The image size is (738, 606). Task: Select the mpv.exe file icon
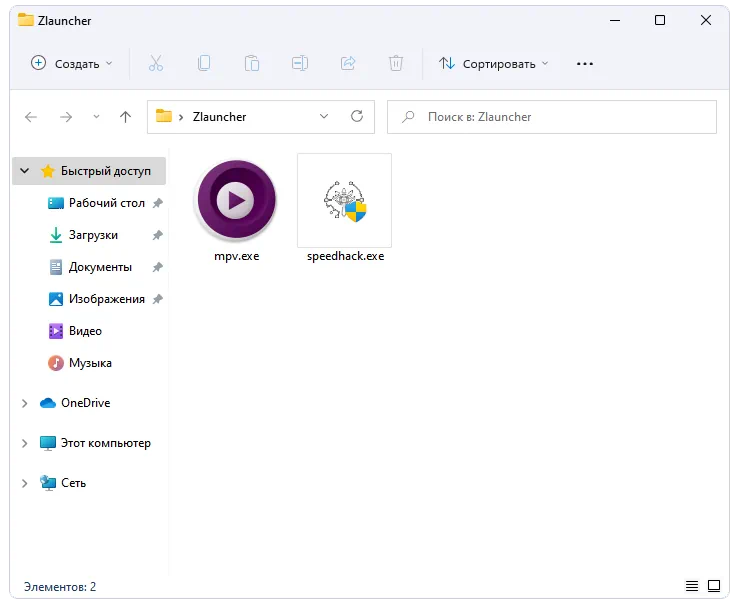(236, 200)
